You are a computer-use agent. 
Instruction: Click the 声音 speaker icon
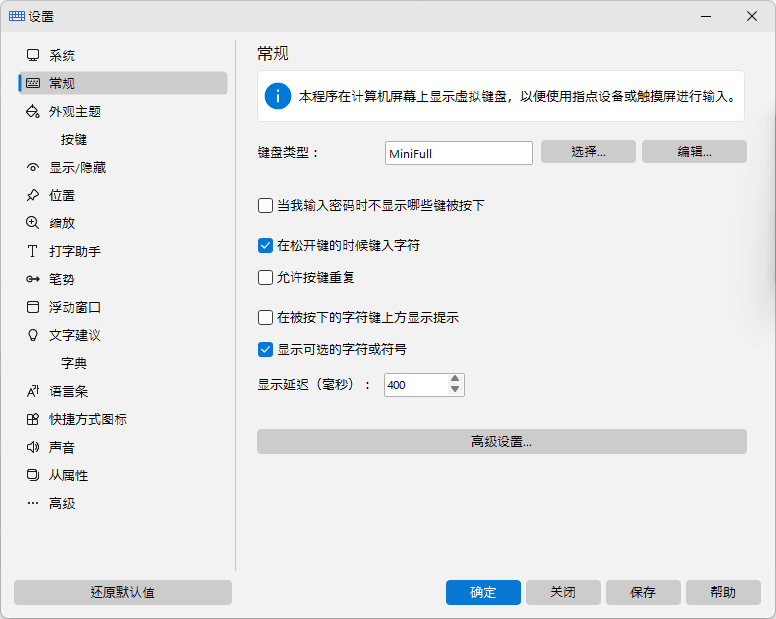click(33, 447)
